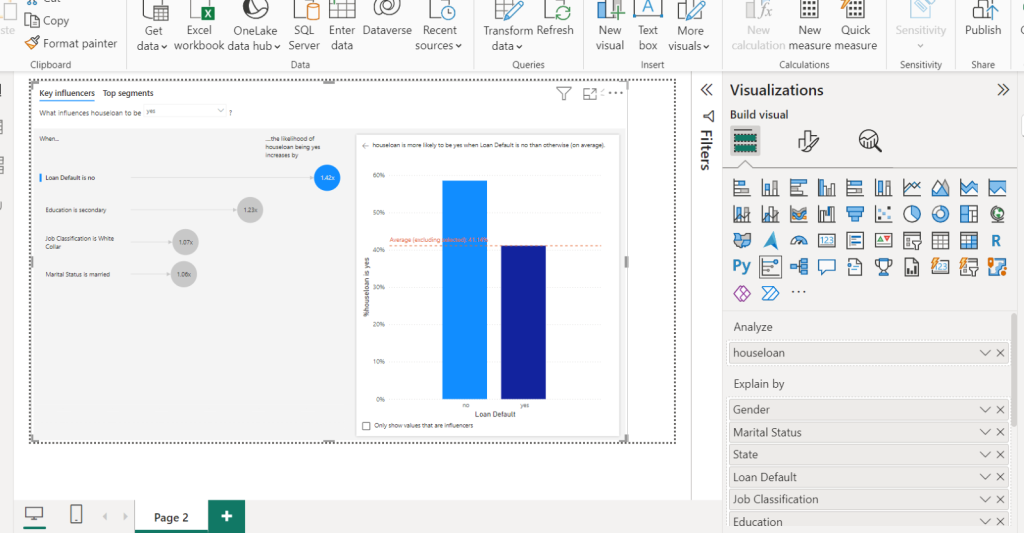Check Only show values that are influencers
This screenshot has height=533, width=1024.
(366, 426)
